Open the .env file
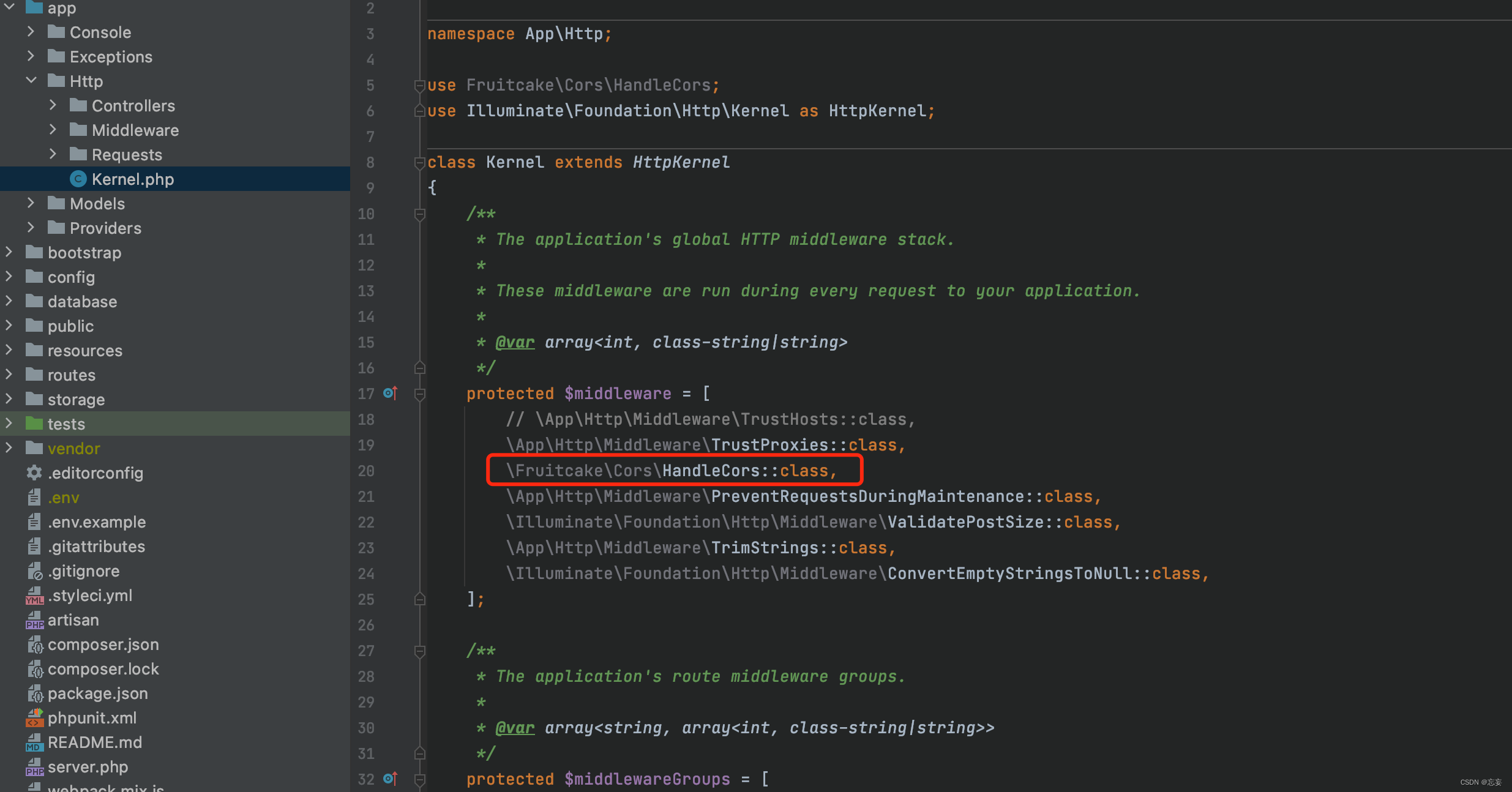 [64, 498]
